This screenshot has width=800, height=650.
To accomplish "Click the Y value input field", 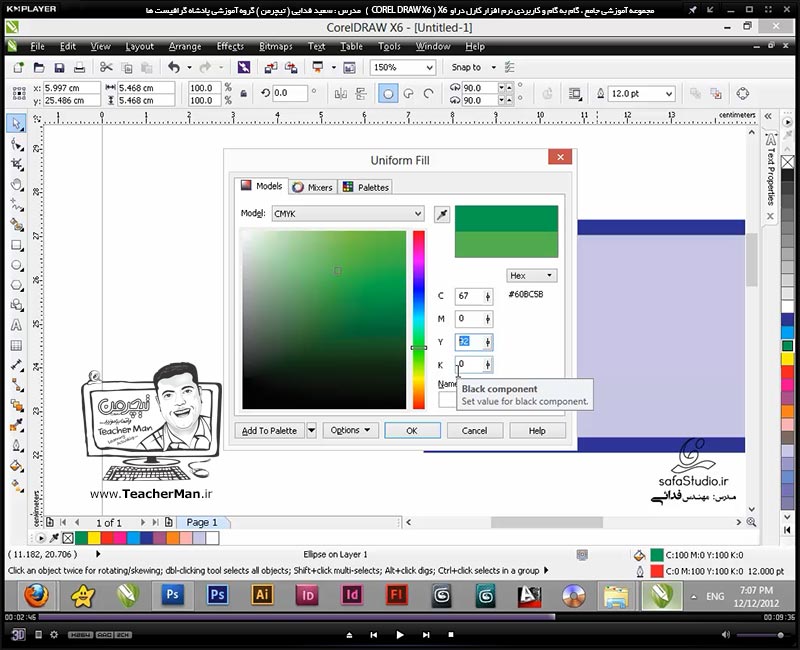I will 474,342.
